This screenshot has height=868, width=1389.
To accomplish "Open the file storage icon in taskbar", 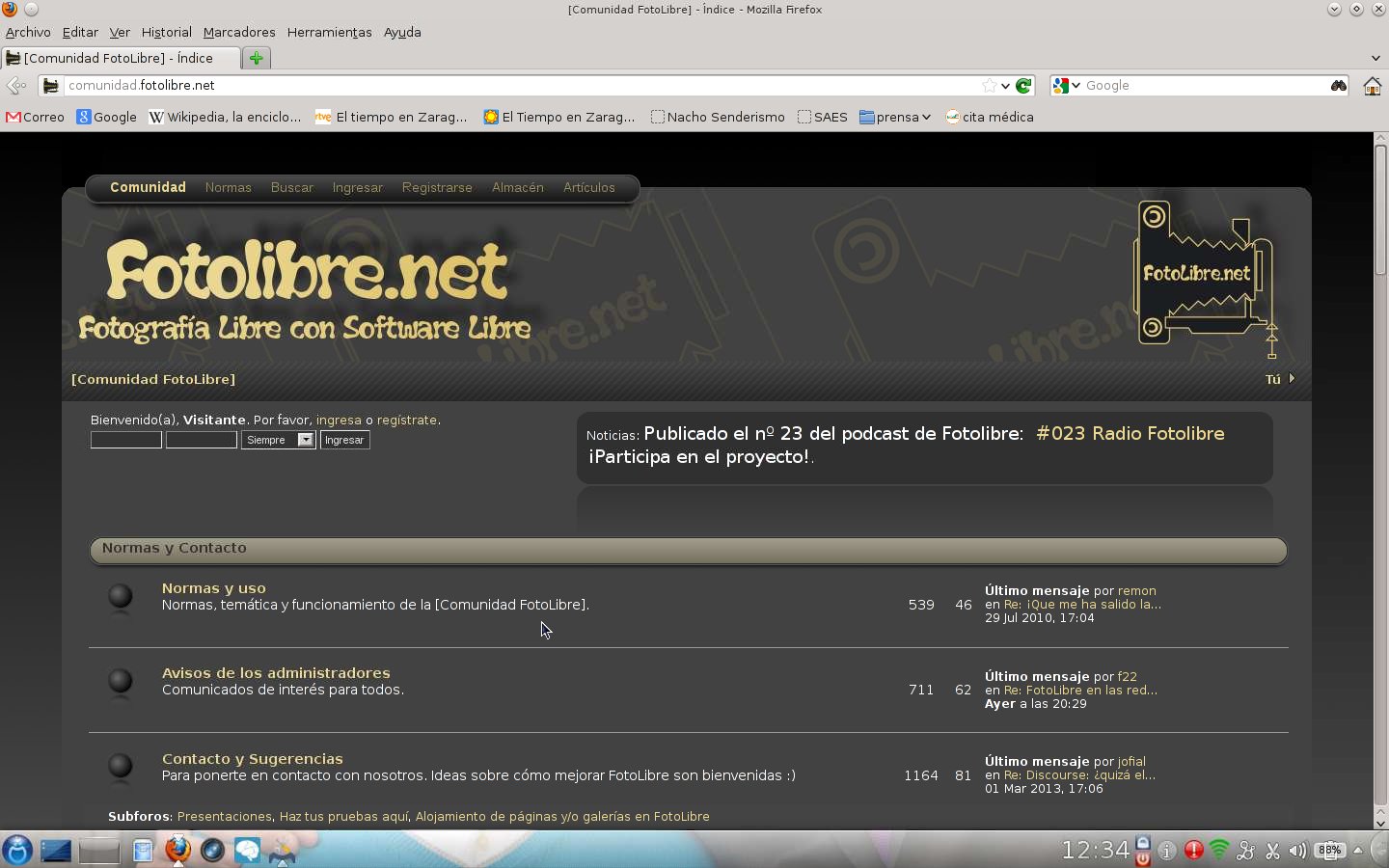I will tap(143, 851).
